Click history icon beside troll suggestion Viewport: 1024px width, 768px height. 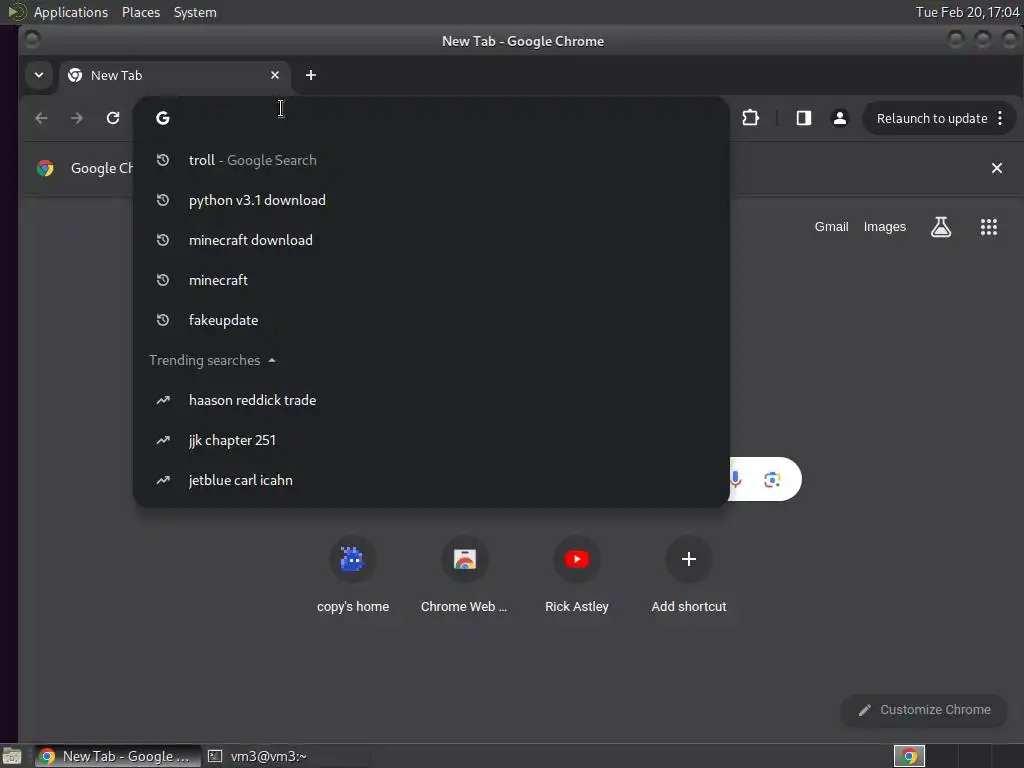163,160
